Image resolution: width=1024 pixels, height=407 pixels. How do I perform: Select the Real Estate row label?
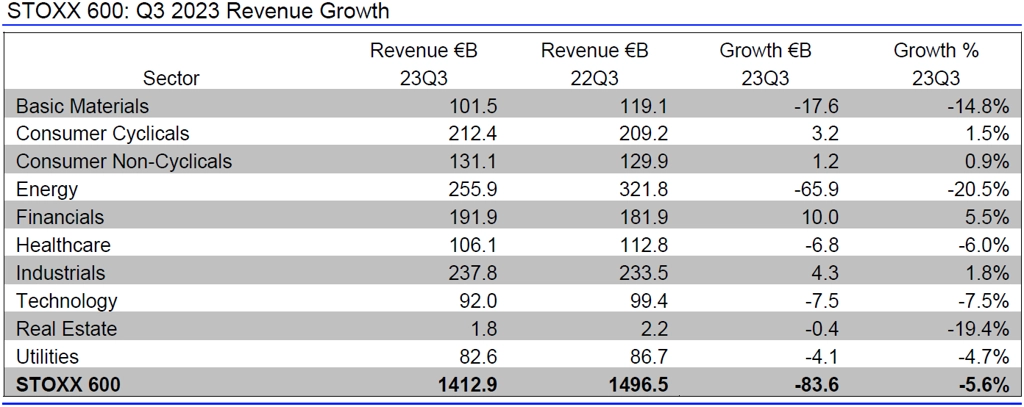[66, 328]
